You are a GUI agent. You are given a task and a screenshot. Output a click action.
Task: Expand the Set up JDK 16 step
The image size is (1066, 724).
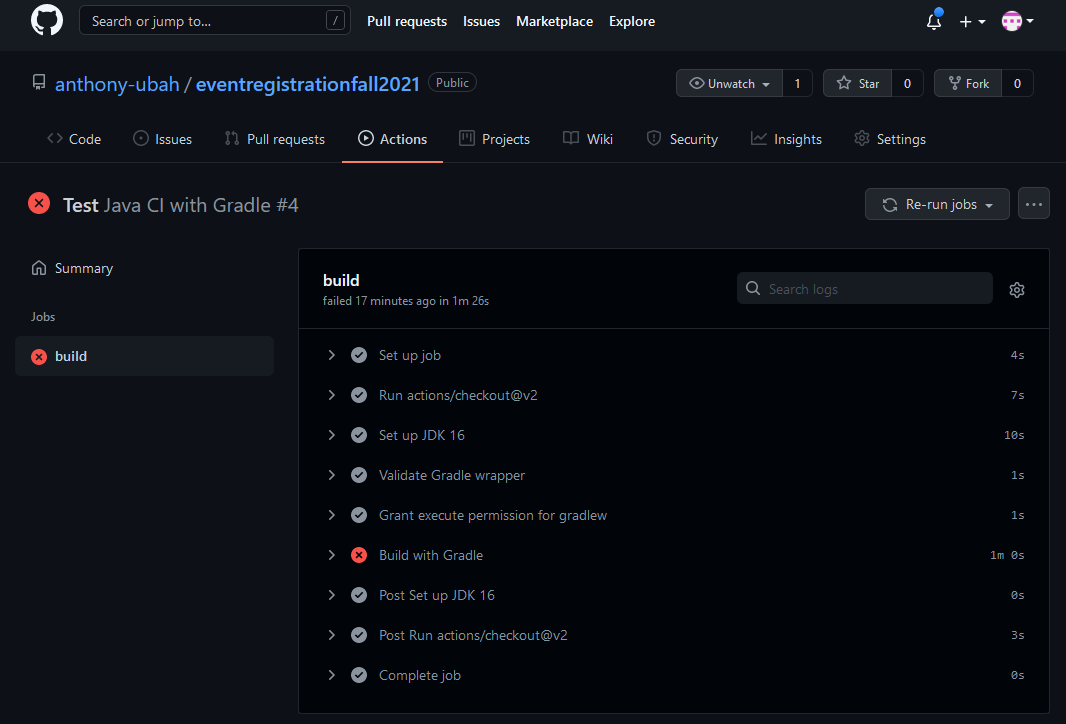332,435
